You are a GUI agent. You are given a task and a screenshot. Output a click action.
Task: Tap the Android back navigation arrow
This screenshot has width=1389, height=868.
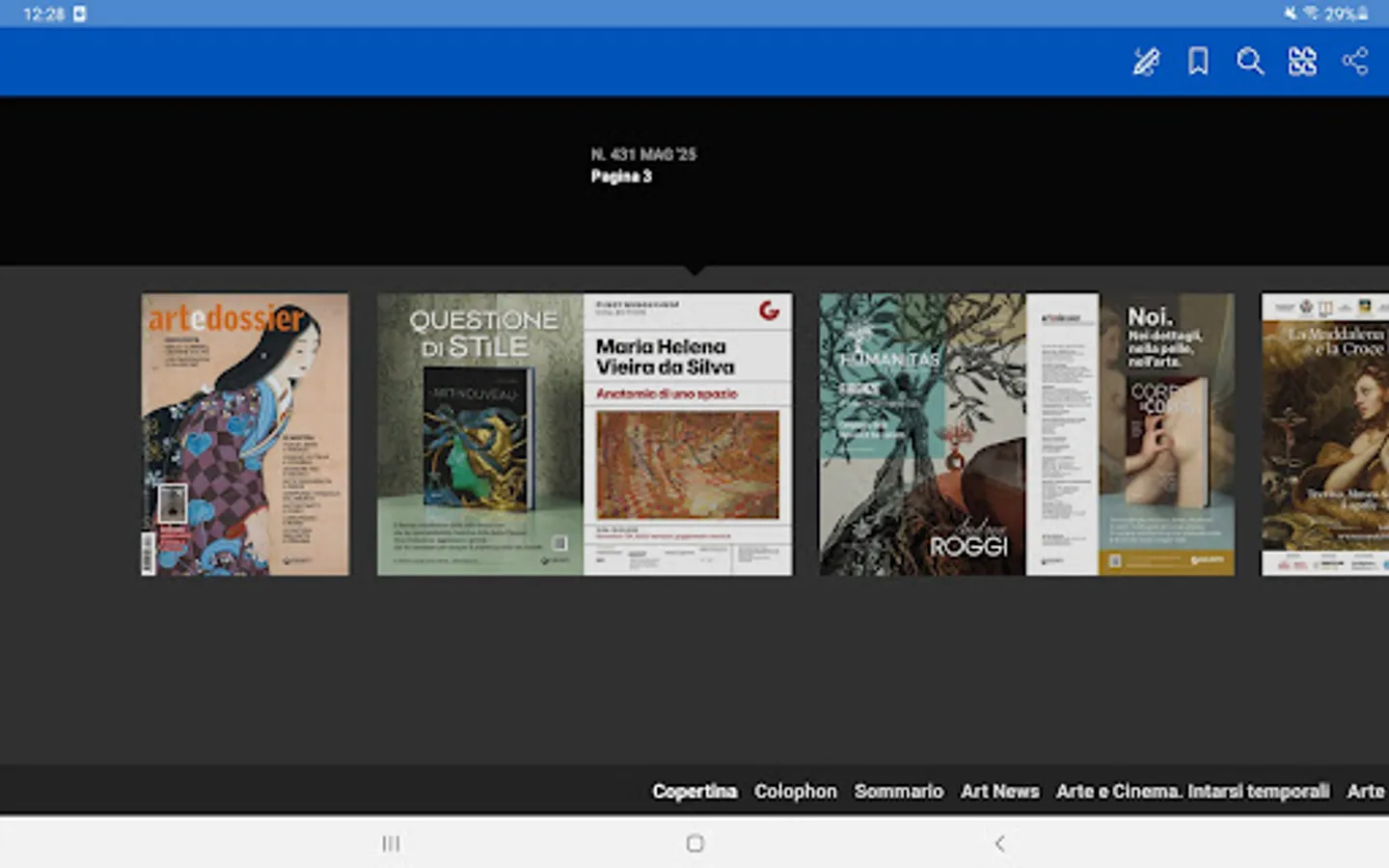(x=999, y=842)
